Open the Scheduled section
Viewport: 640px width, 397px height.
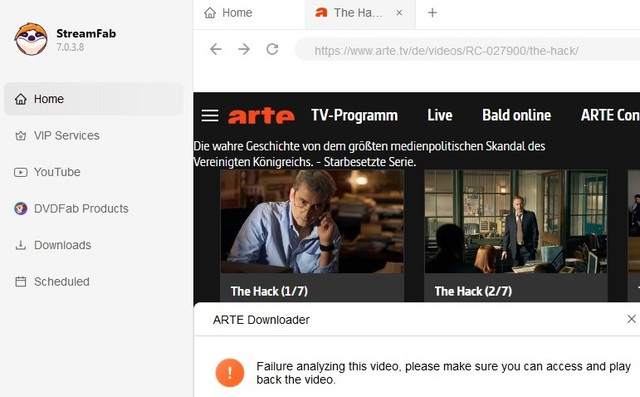pos(93,282)
